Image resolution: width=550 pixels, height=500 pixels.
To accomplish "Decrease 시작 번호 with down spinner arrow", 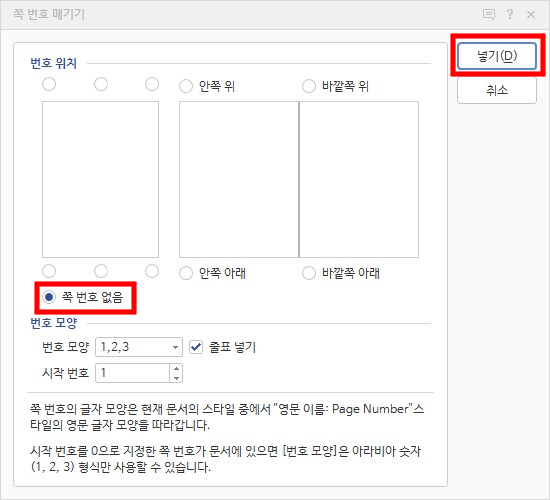I will click(176, 378).
